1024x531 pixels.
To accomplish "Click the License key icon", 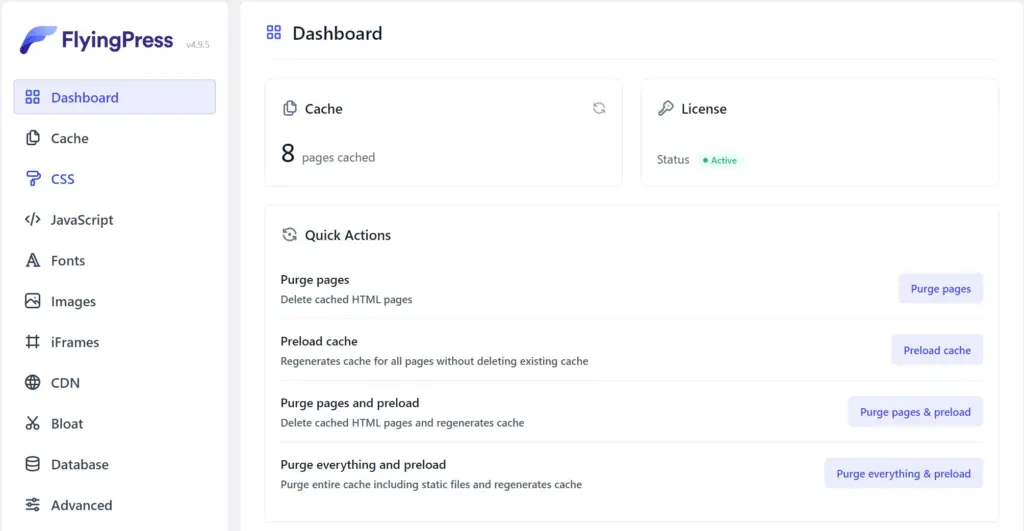I will tap(666, 108).
